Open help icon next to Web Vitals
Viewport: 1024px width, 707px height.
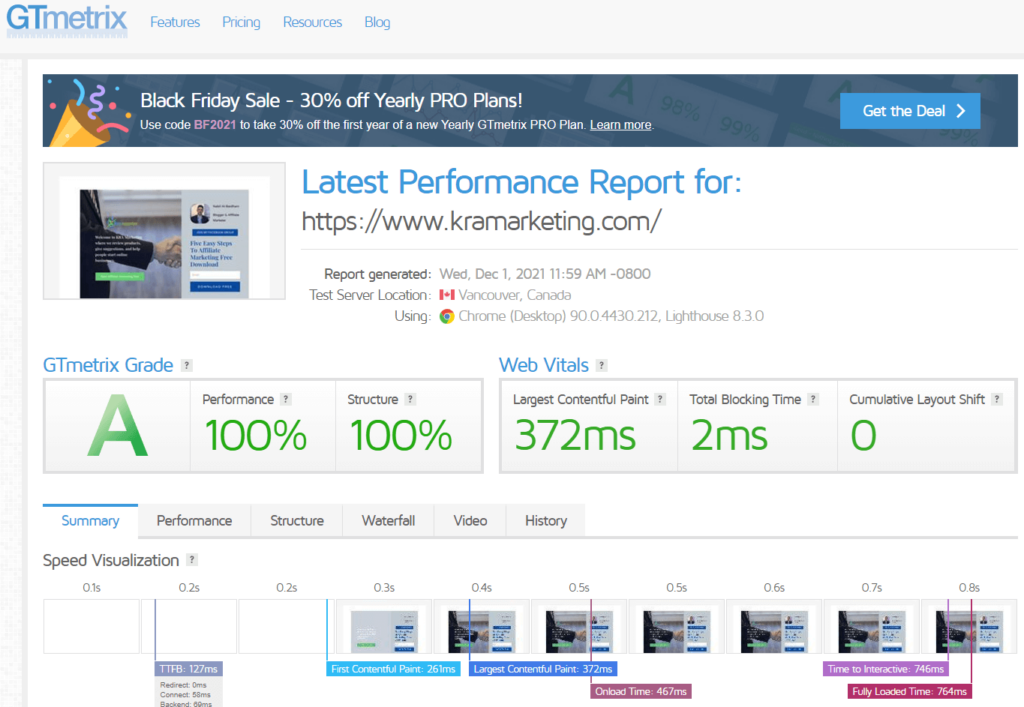(602, 366)
